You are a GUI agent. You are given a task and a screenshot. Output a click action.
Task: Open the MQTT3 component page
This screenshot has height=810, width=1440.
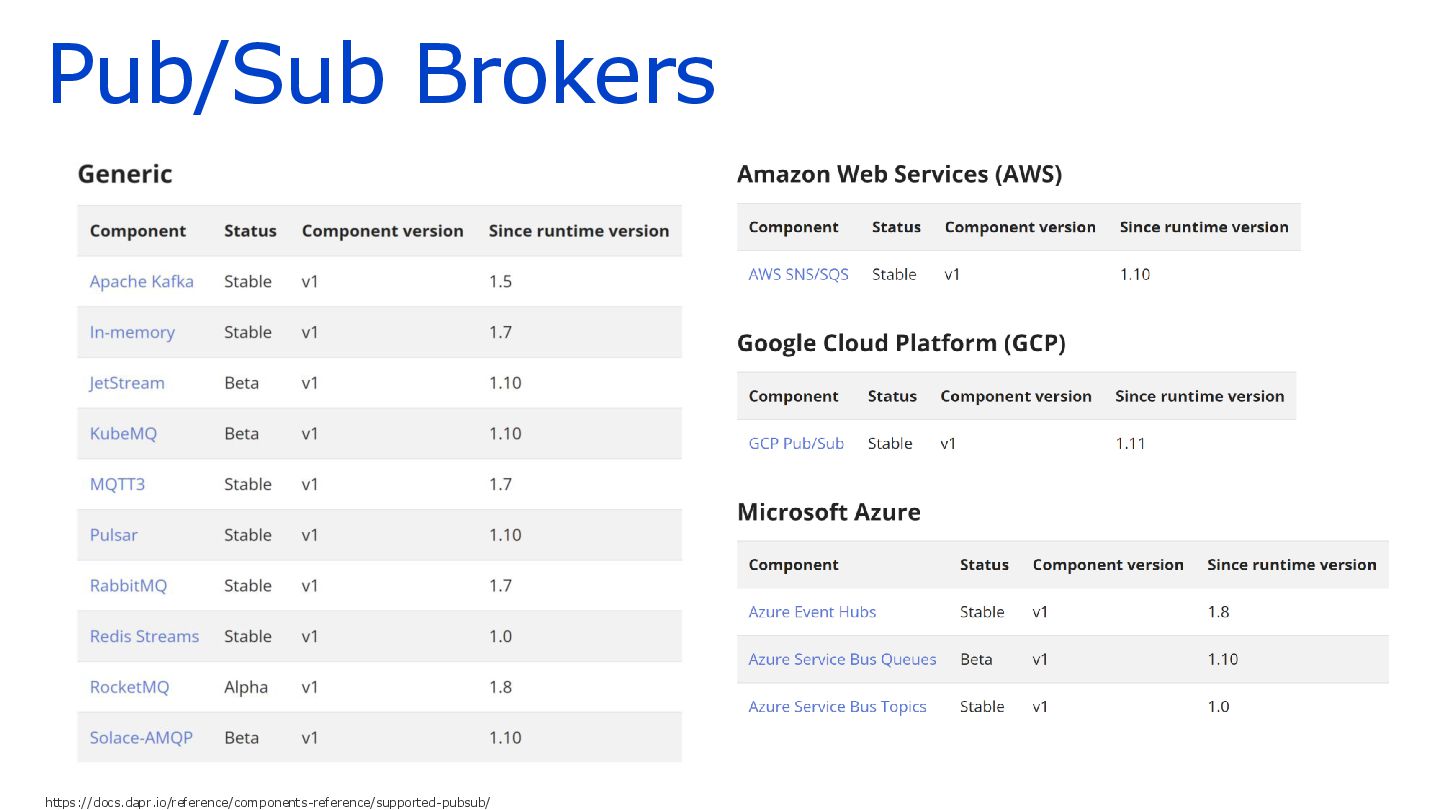tap(117, 484)
